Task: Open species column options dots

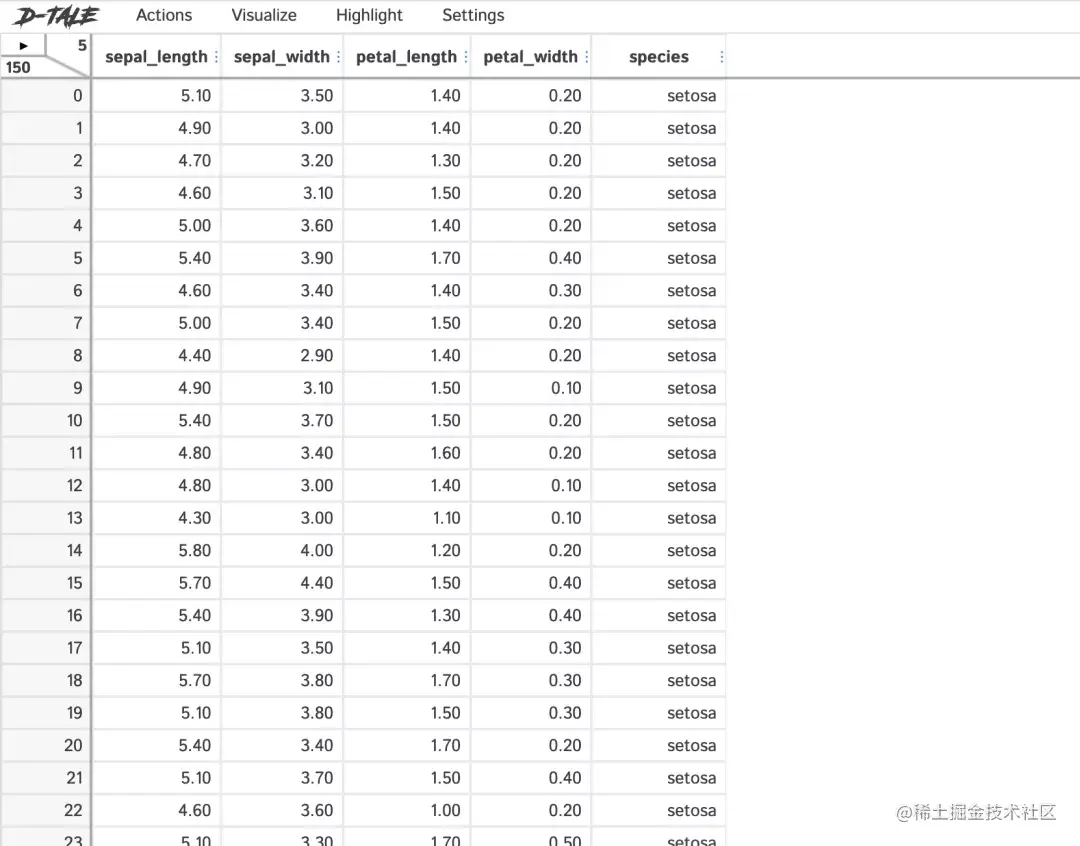Action: (721, 57)
